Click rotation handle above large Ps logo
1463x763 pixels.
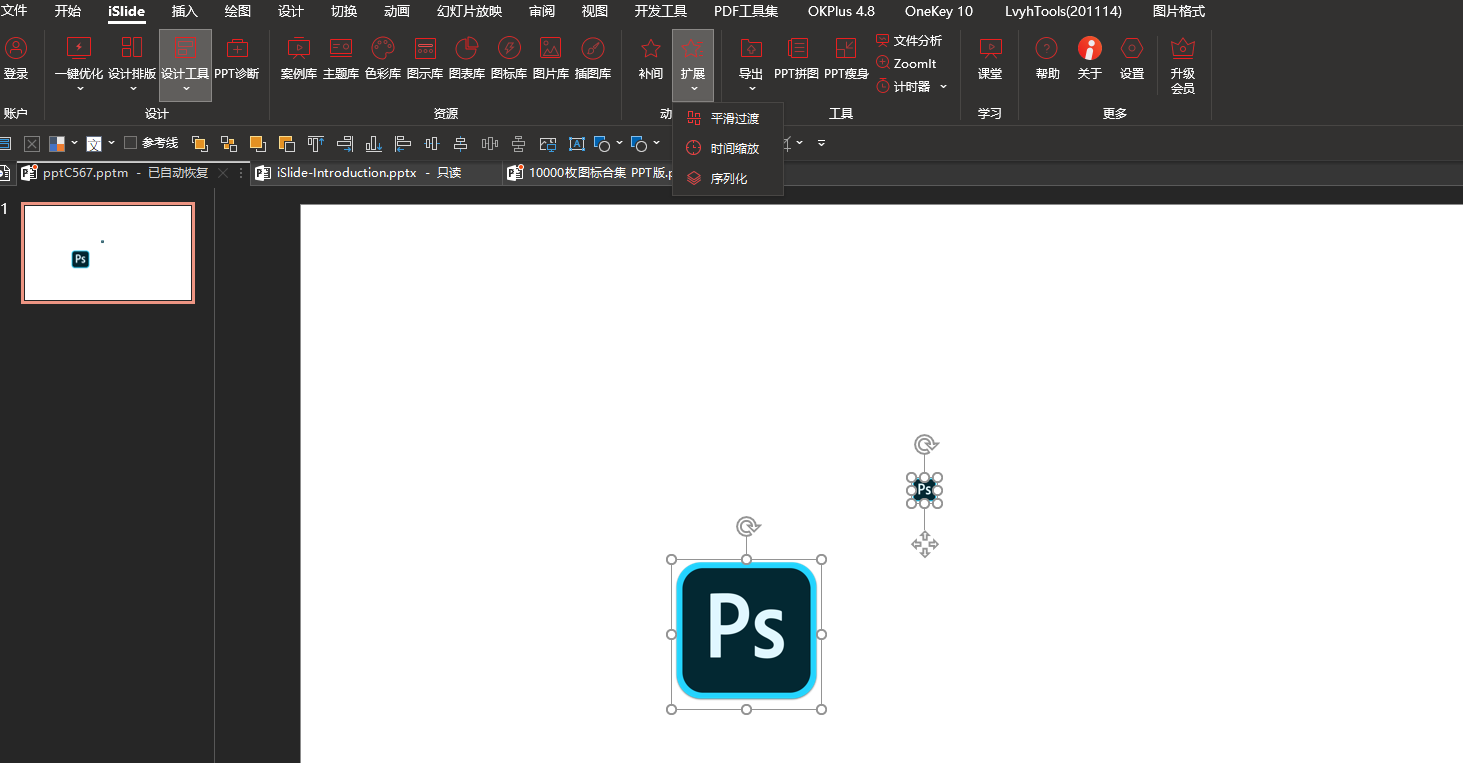747,527
